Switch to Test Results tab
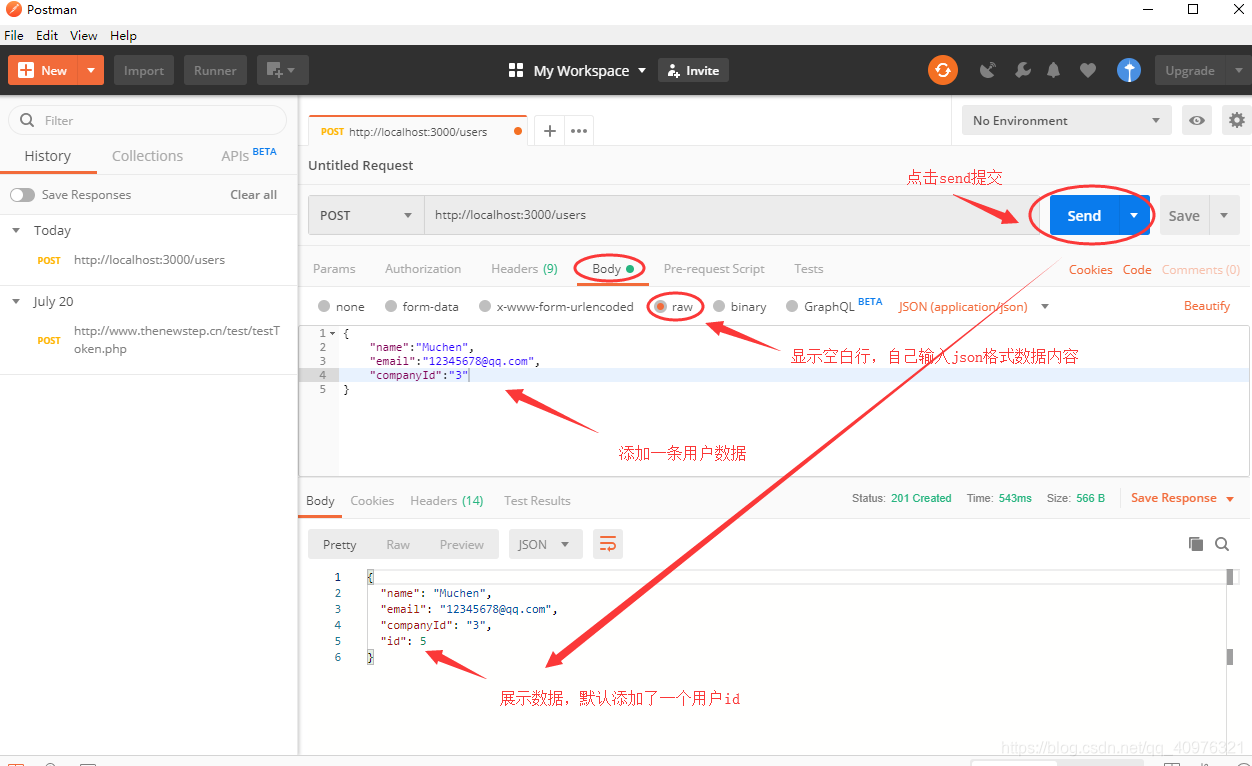1252x766 pixels. (537, 501)
